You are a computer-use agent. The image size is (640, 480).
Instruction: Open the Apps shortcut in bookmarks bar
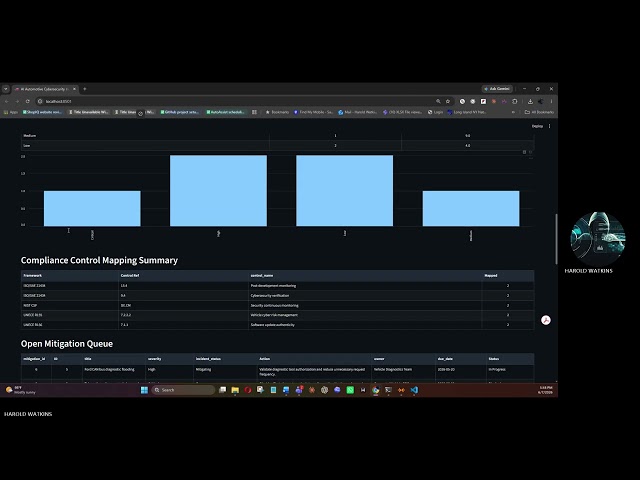coord(11,112)
